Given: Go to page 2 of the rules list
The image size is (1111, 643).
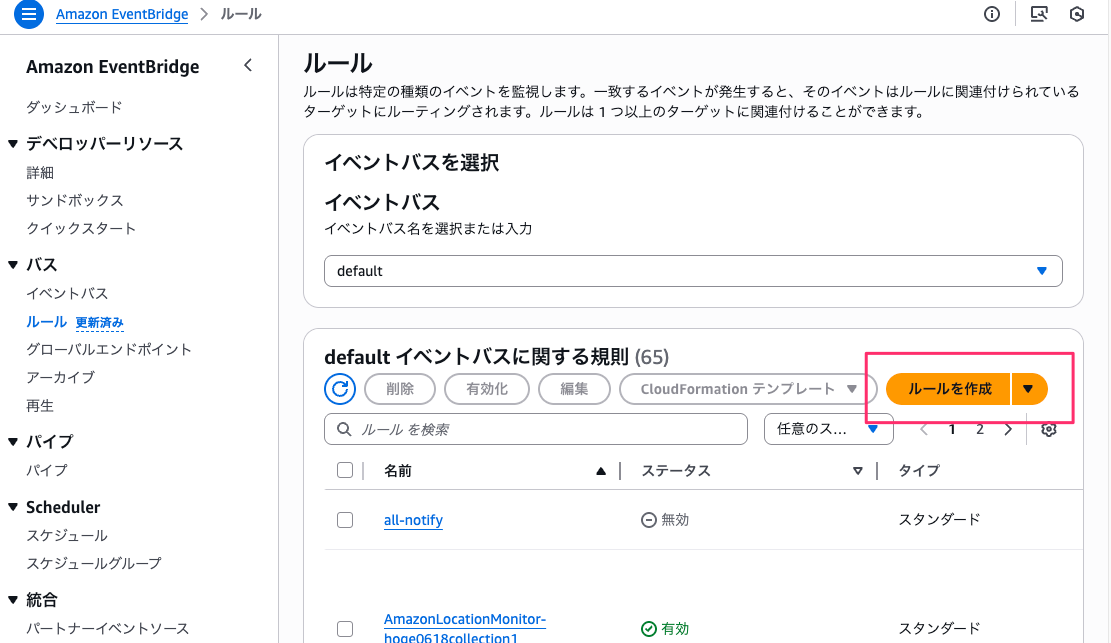Looking at the screenshot, I should click(x=978, y=429).
